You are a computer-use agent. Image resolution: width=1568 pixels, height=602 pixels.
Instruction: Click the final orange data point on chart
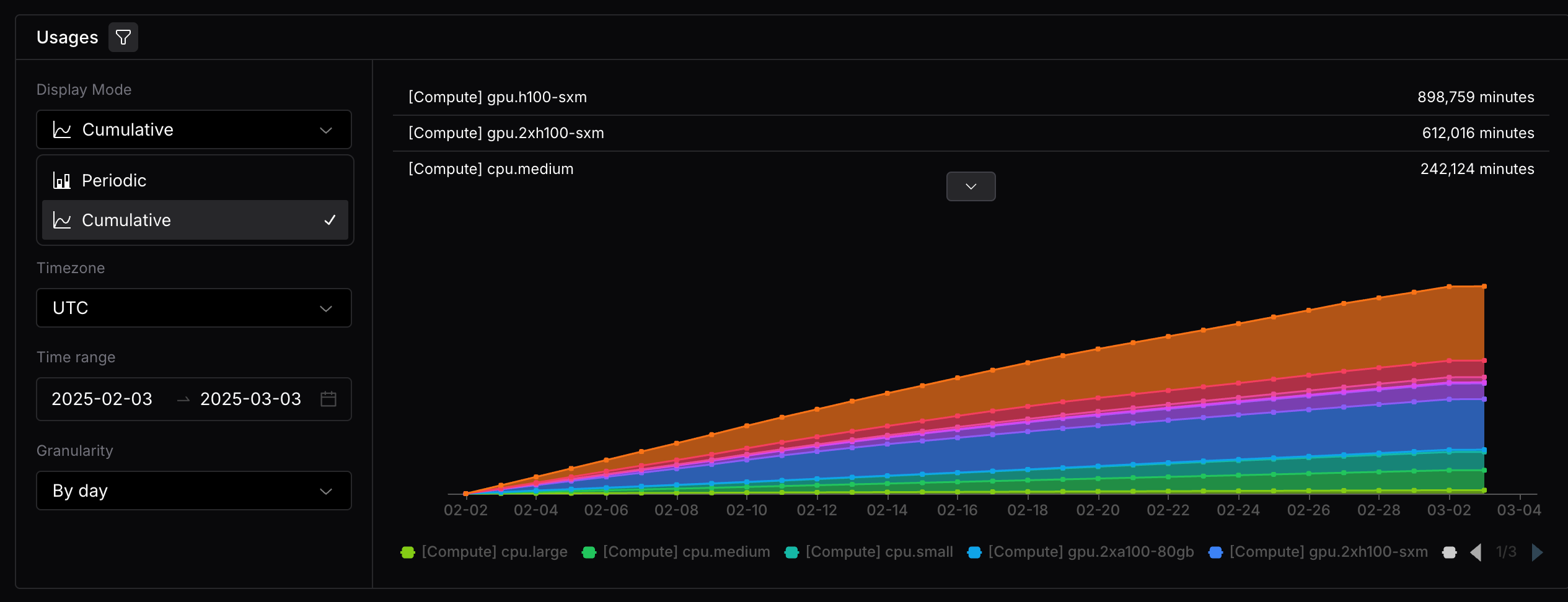tap(1484, 286)
